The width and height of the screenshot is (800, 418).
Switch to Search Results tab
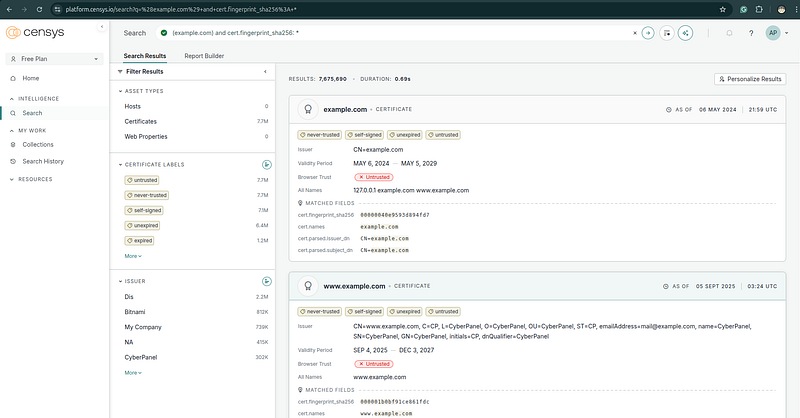[x=144, y=56]
